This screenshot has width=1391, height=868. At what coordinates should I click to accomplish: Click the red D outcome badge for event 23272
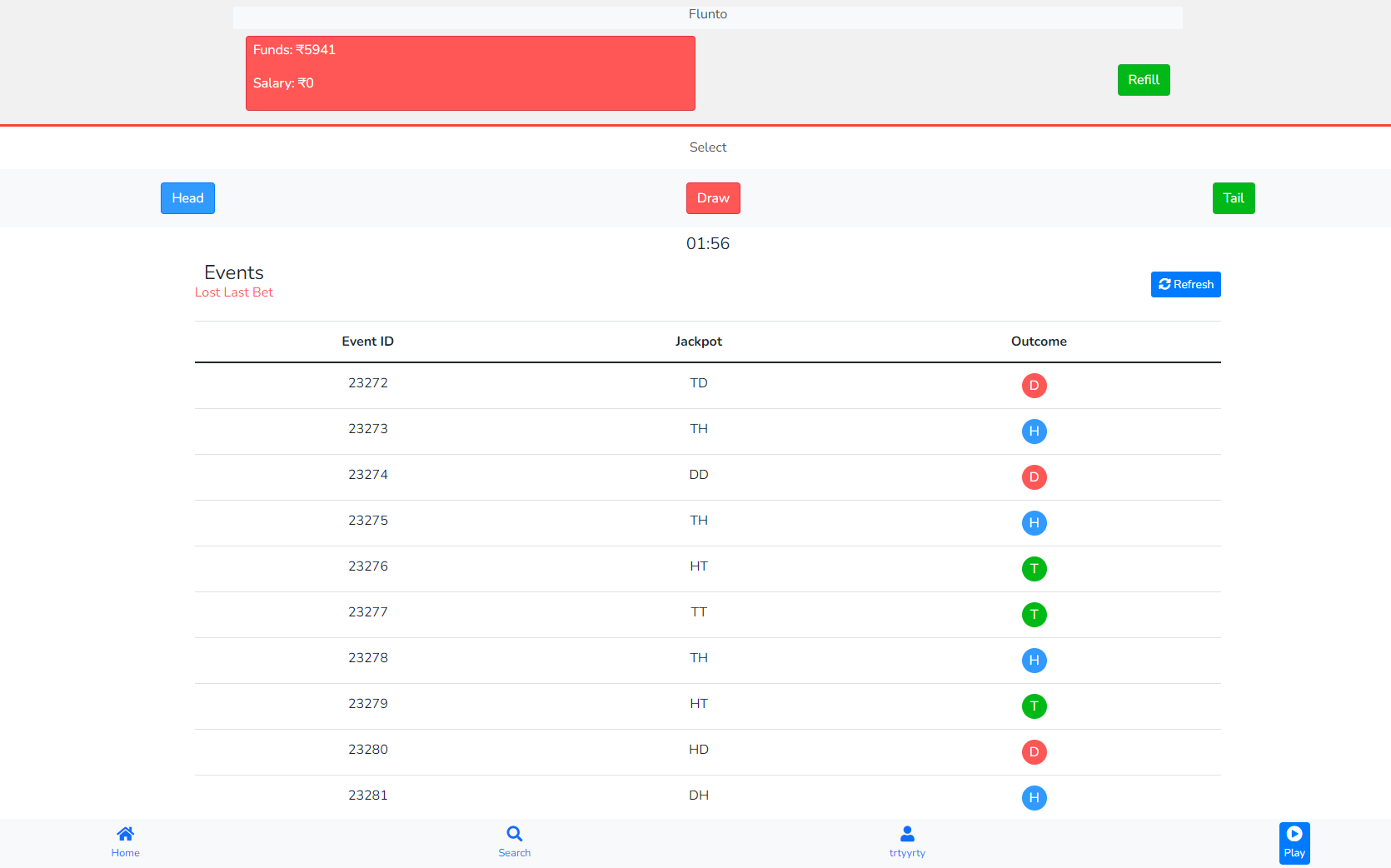(1035, 386)
